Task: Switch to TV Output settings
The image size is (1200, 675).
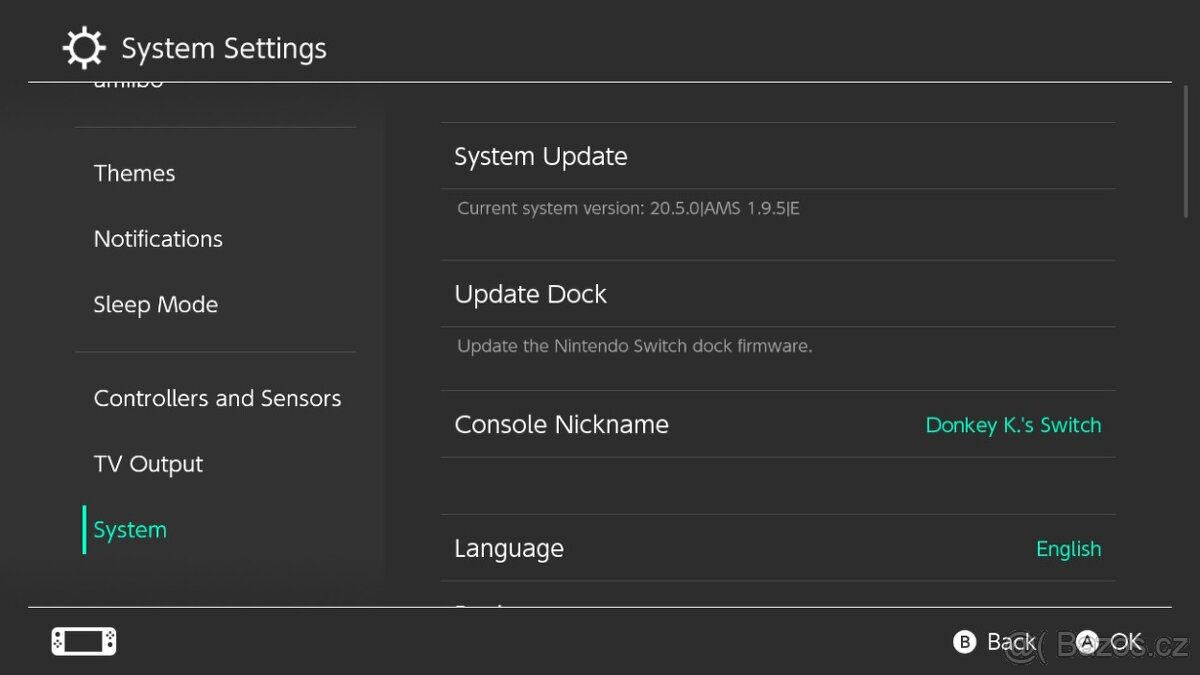Action: [x=148, y=463]
